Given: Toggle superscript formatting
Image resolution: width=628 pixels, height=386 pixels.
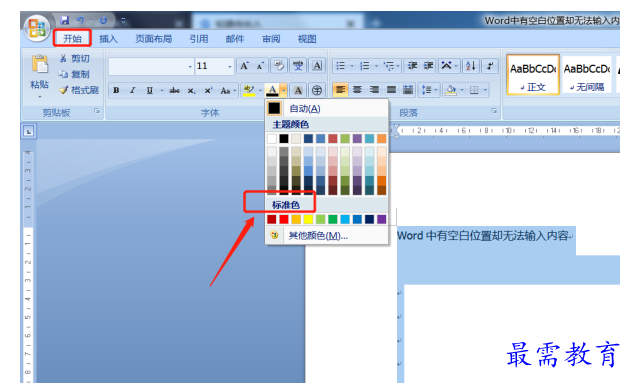Looking at the screenshot, I should point(208,90).
